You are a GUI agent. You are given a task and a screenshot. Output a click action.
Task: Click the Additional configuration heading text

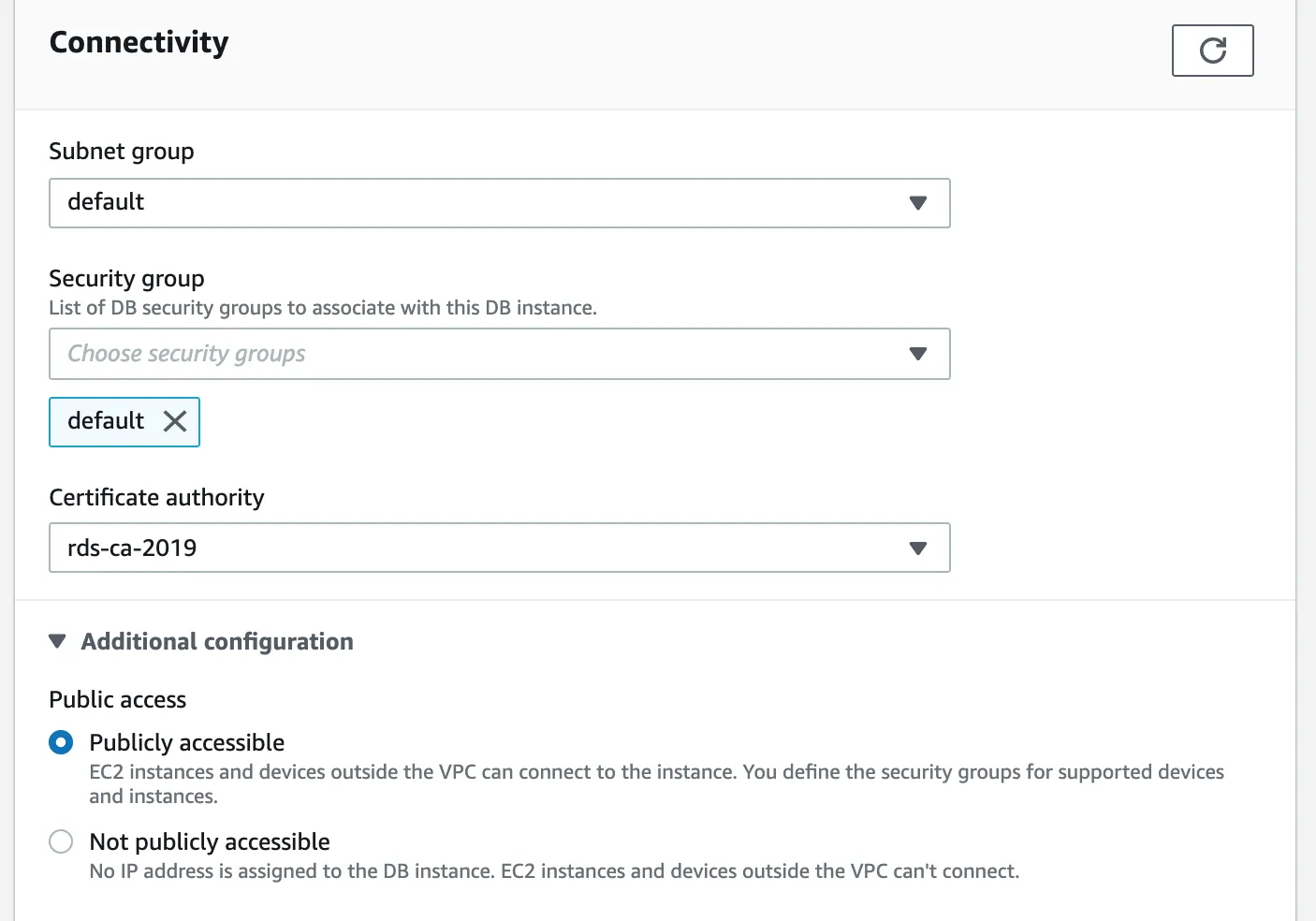click(217, 642)
